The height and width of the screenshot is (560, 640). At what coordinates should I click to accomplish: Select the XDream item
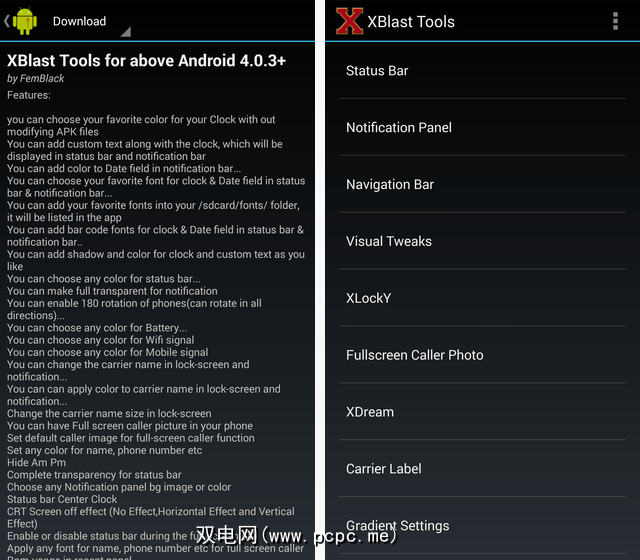[482, 411]
